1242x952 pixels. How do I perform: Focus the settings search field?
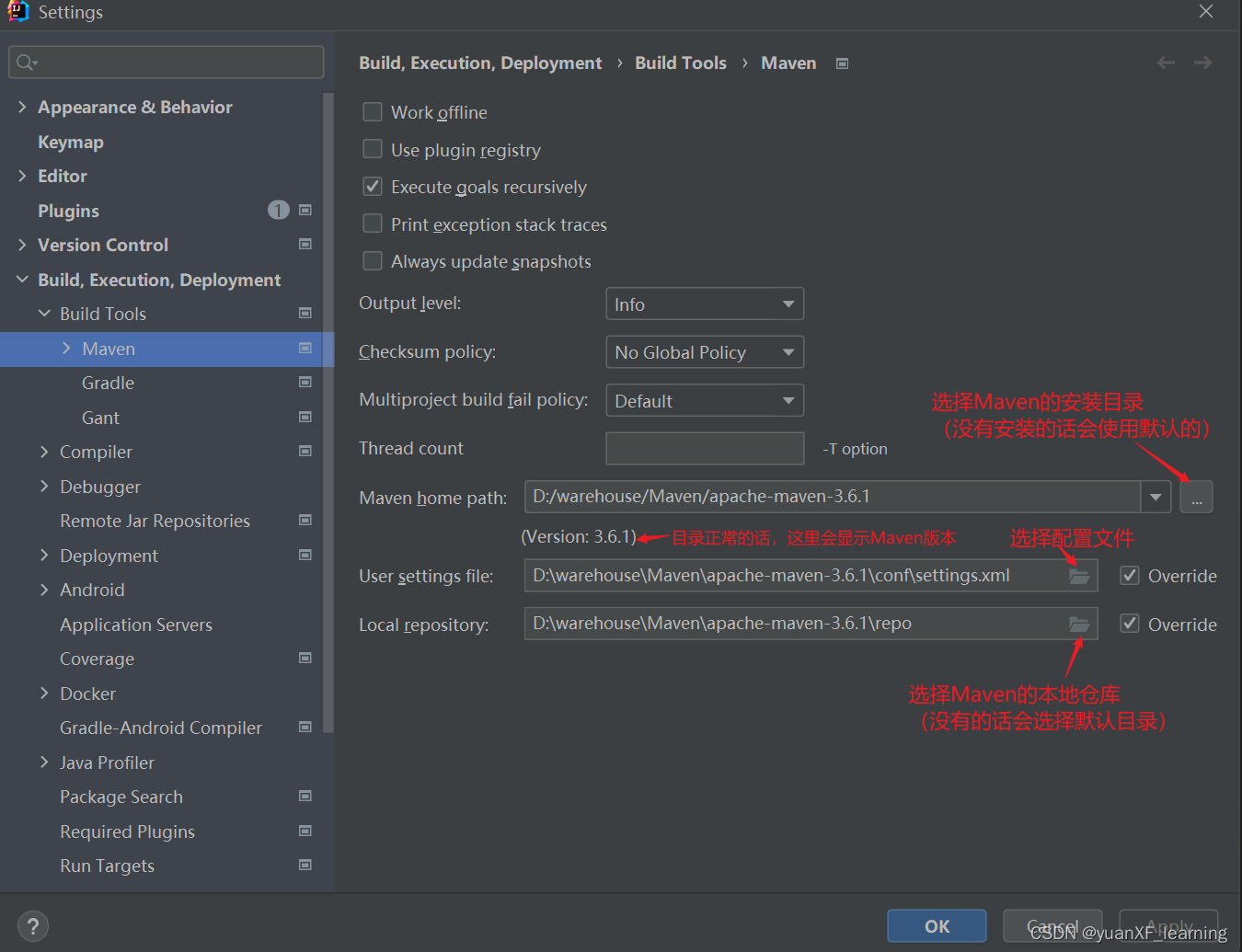167,63
